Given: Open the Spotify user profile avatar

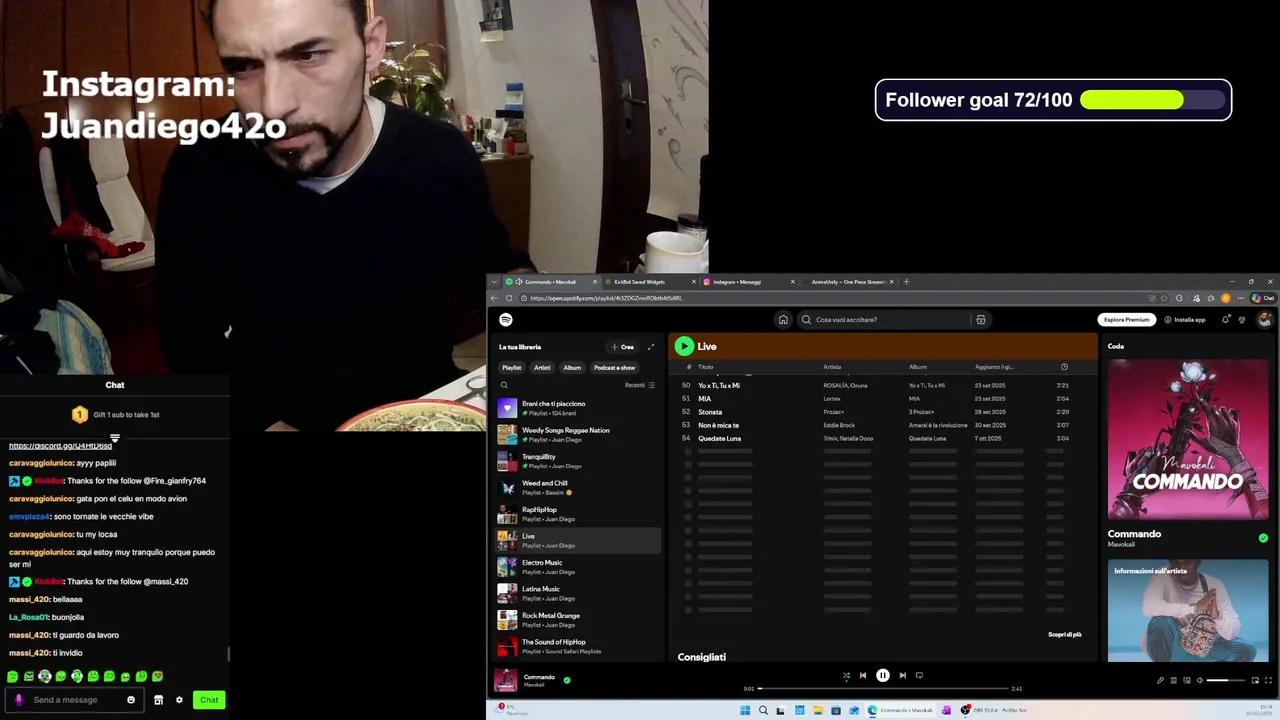Looking at the screenshot, I should [x=1264, y=320].
